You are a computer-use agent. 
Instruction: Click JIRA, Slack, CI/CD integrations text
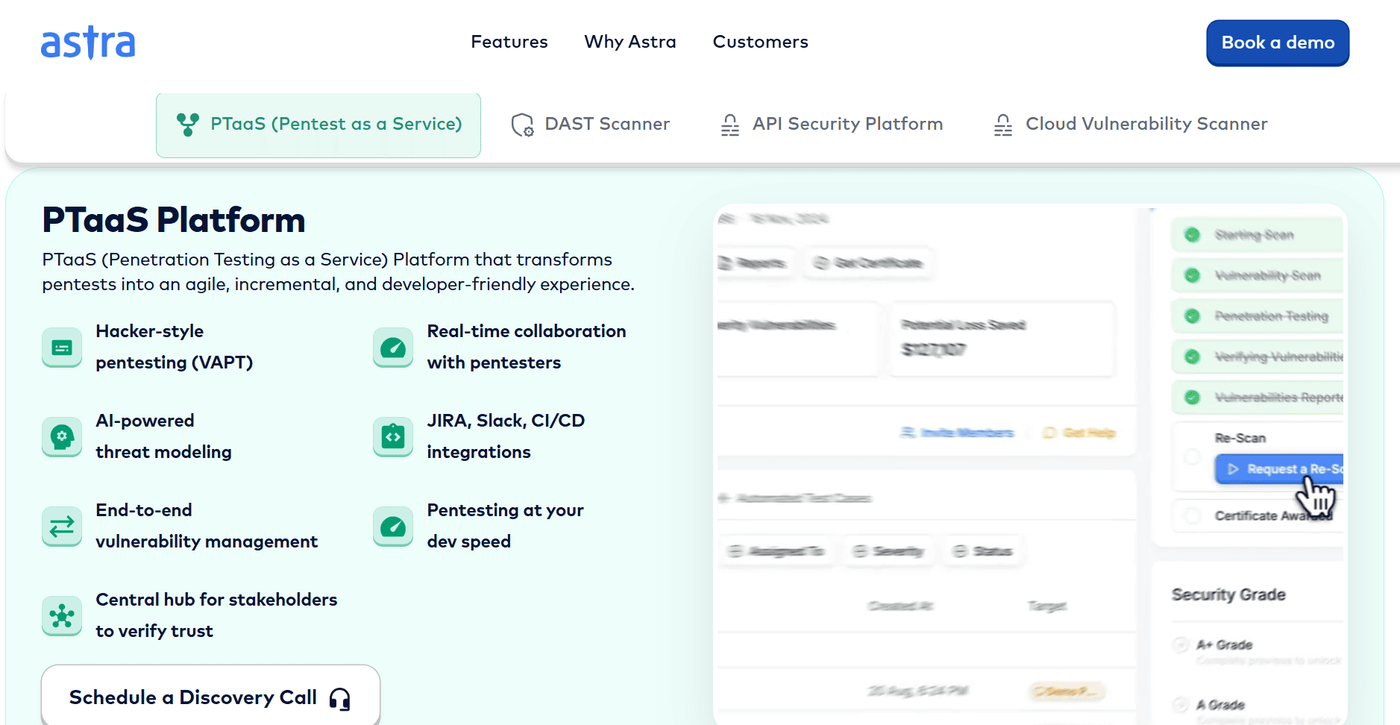tap(506, 436)
